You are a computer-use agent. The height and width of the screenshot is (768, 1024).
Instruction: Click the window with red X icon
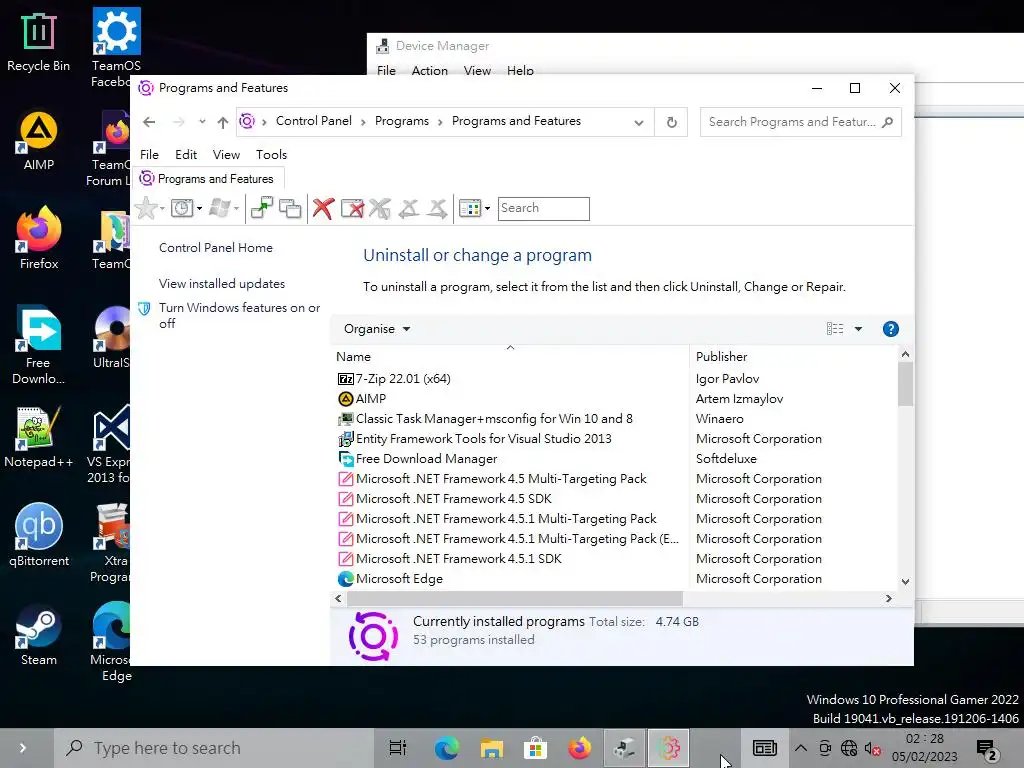point(352,208)
